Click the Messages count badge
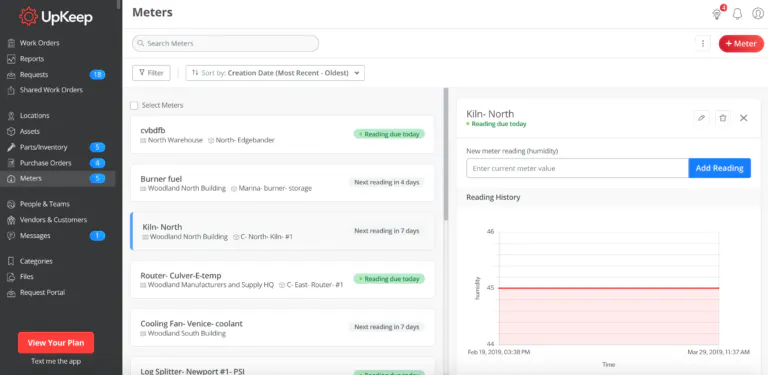The height and width of the screenshot is (375, 768). pos(97,235)
